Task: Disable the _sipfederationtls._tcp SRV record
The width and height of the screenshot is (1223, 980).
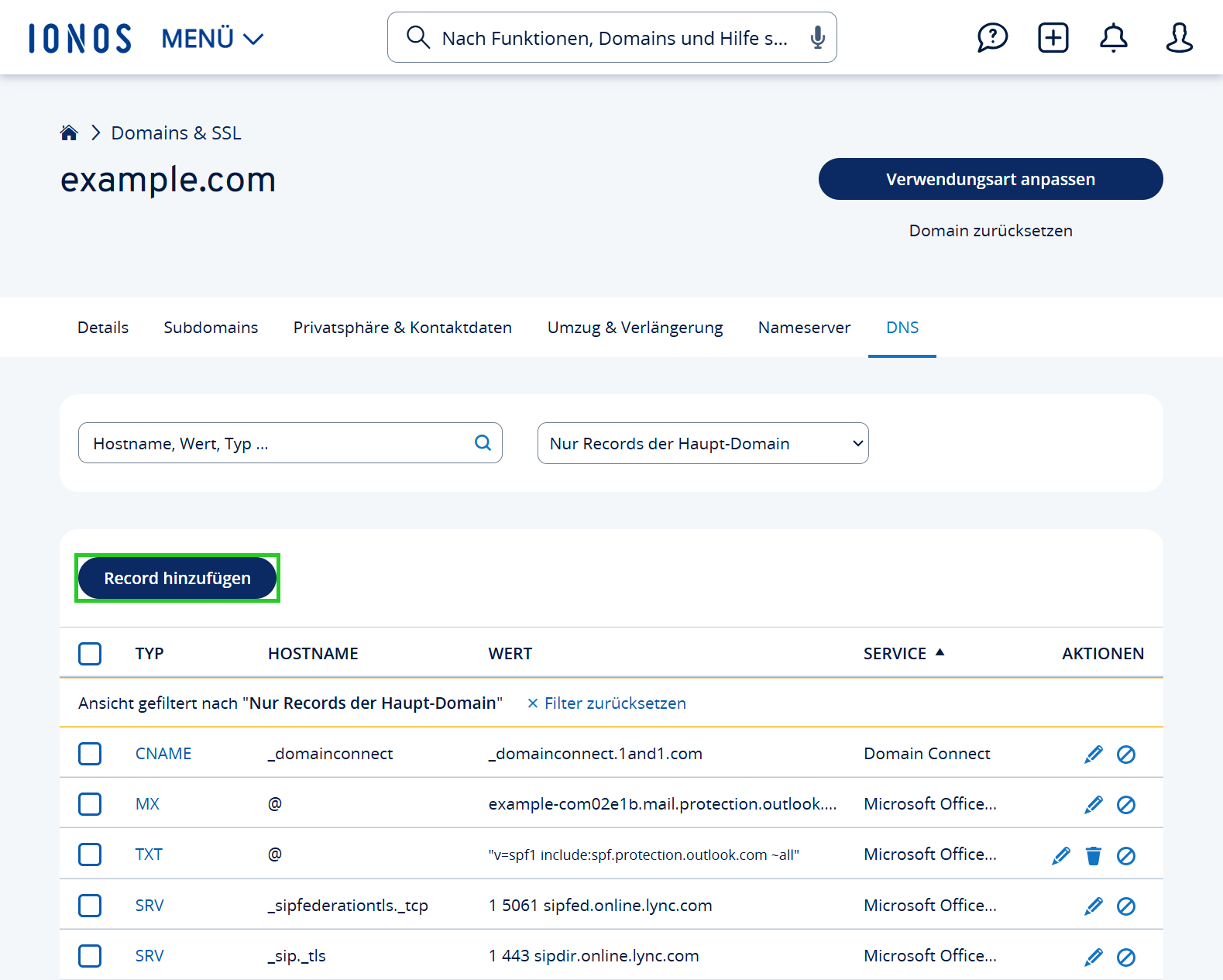Action: click(1126, 906)
